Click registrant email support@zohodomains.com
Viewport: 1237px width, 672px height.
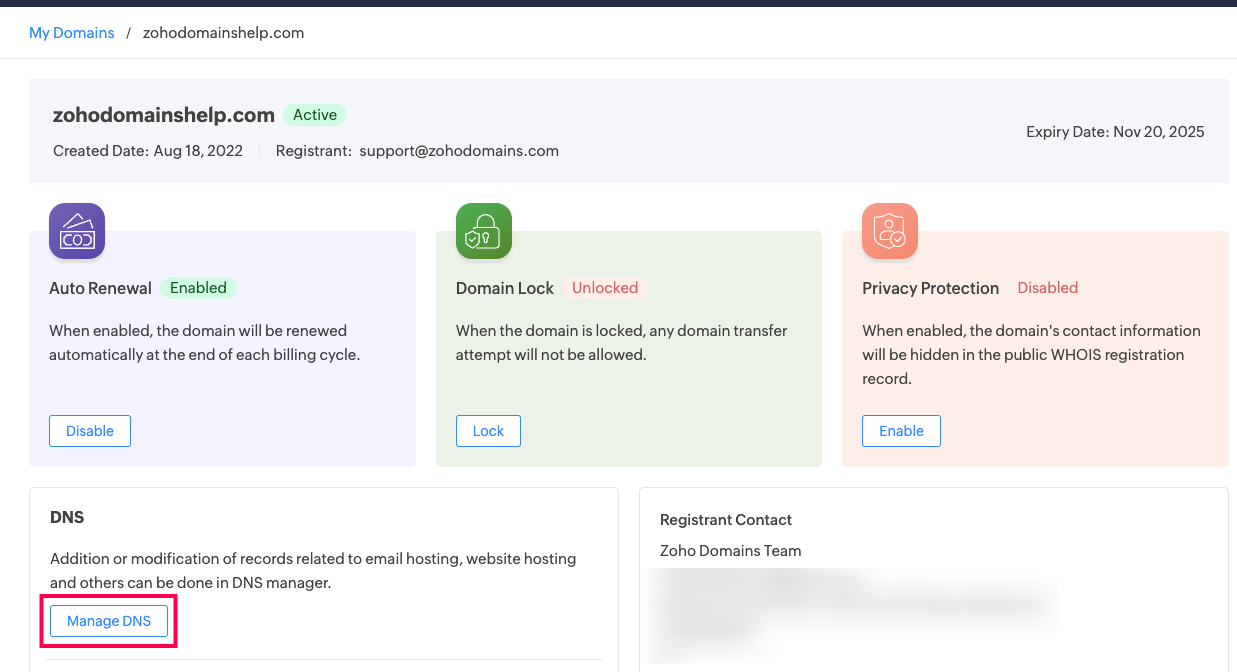point(459,151)
